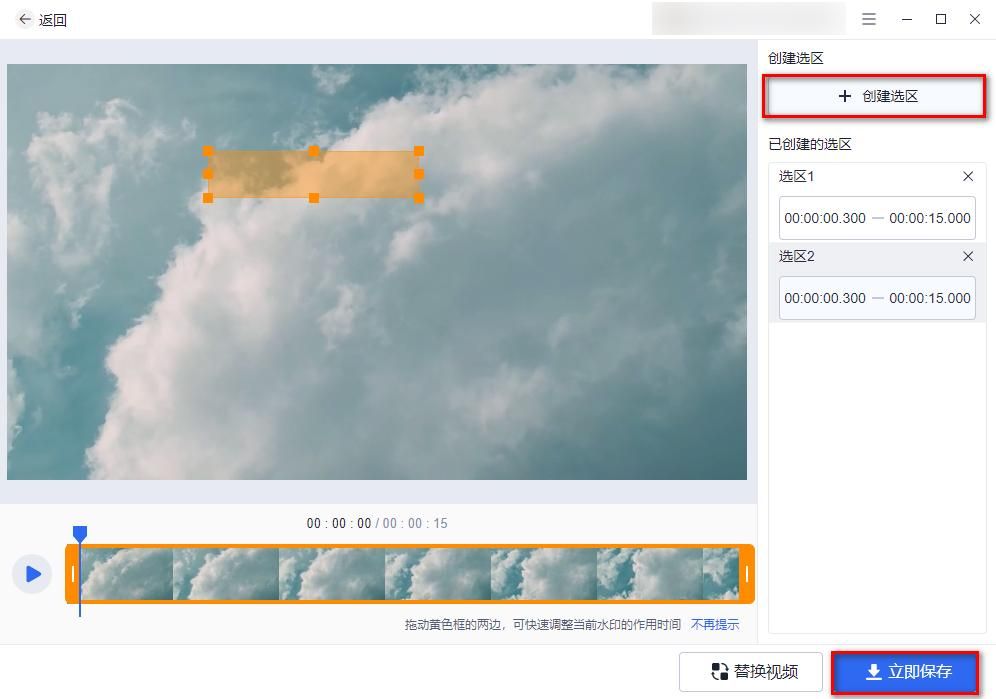Click the timeline thumbnail strip
Image resolution: width=996 pixels, height=699 pixels.
(409, 574)
